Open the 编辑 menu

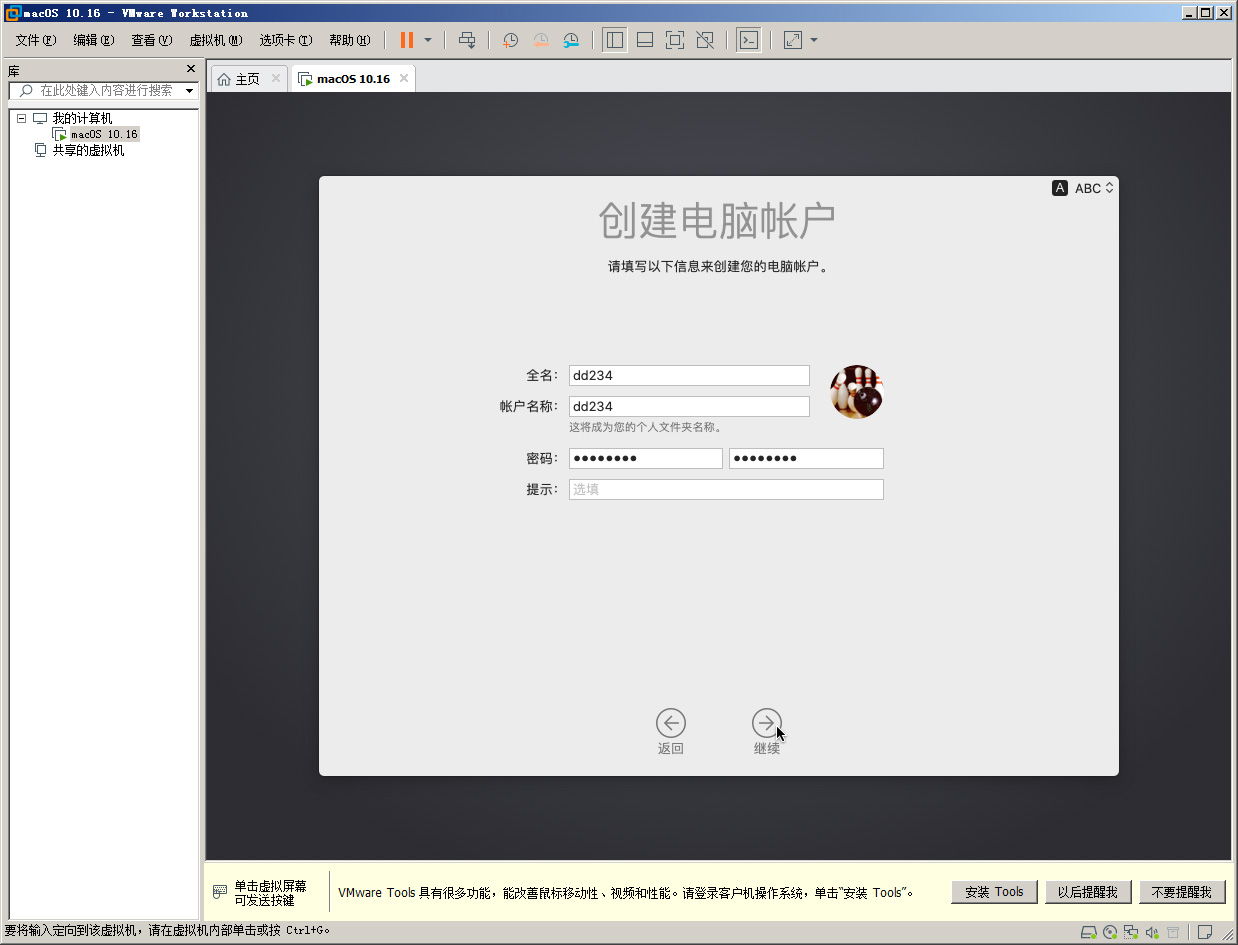[x=94, y=40]
